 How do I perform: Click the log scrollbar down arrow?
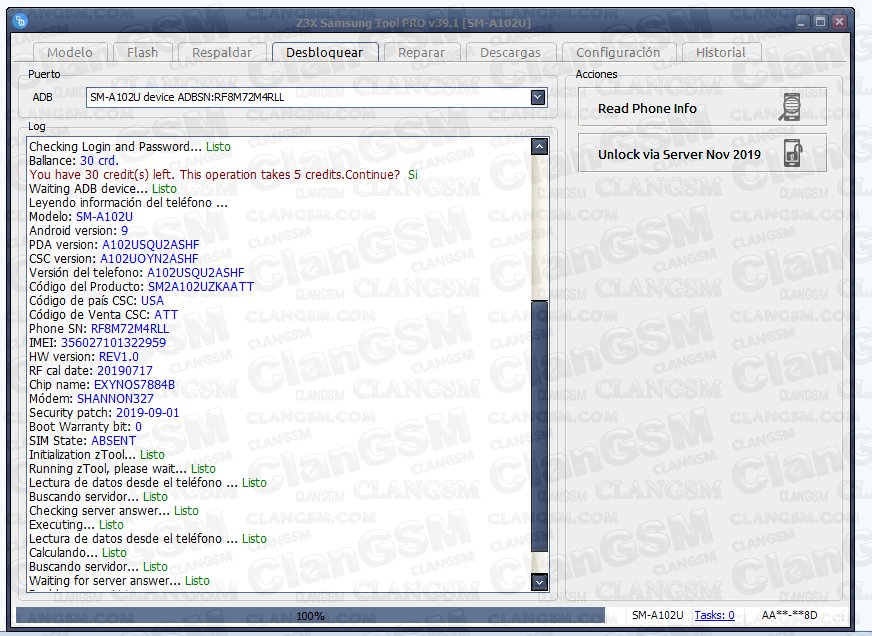[539, 582]
